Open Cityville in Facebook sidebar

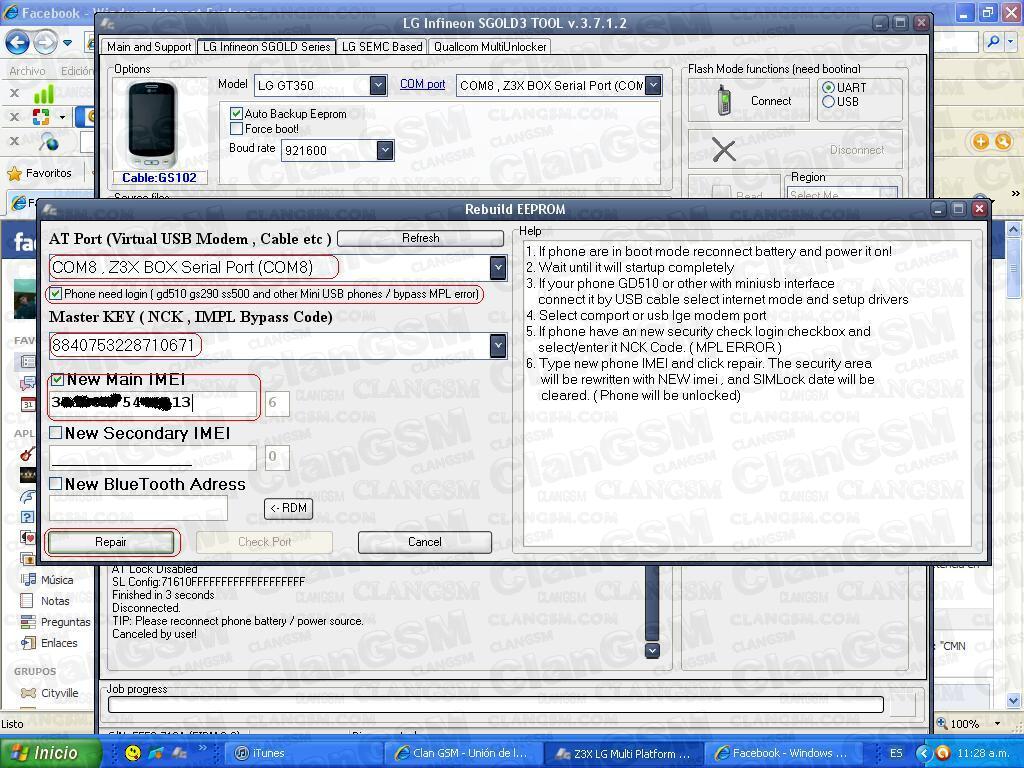pos(59,693)
